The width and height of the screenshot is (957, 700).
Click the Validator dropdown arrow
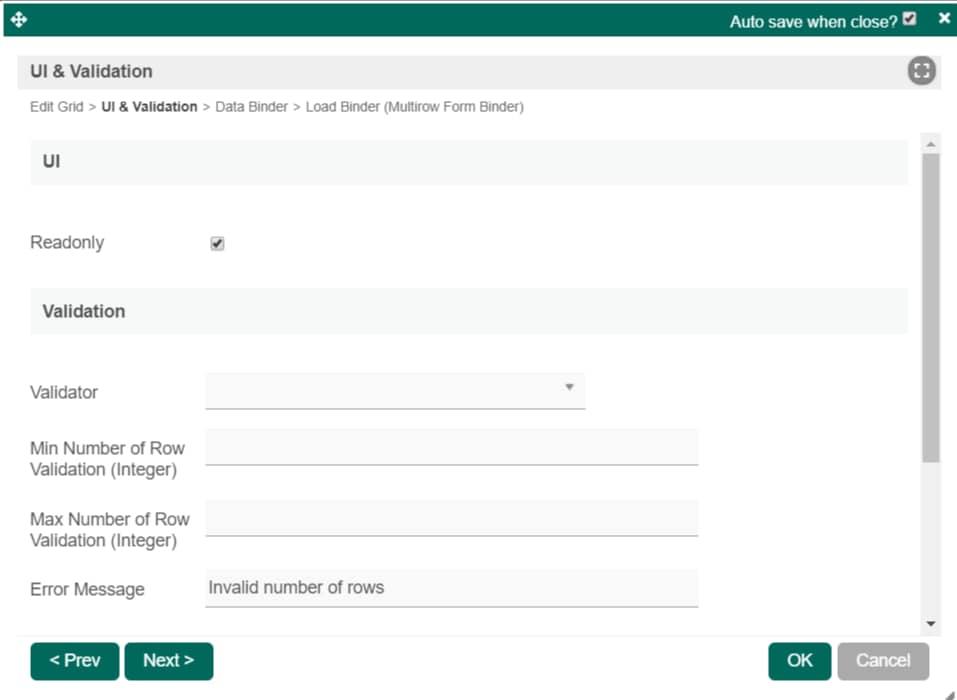point(569,387)
